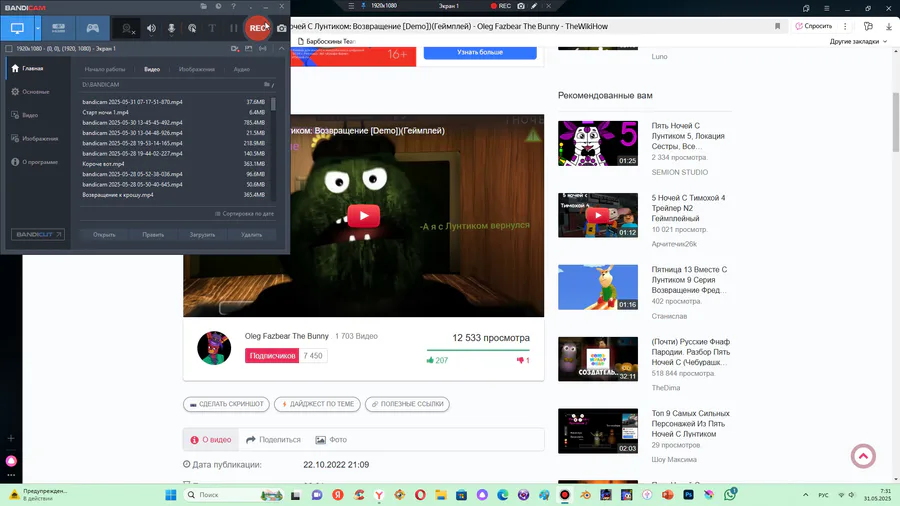This screenshot has width=900, height=506.
Task: Expand Другие закладки bookmarks dropdown
Action: 858,41
